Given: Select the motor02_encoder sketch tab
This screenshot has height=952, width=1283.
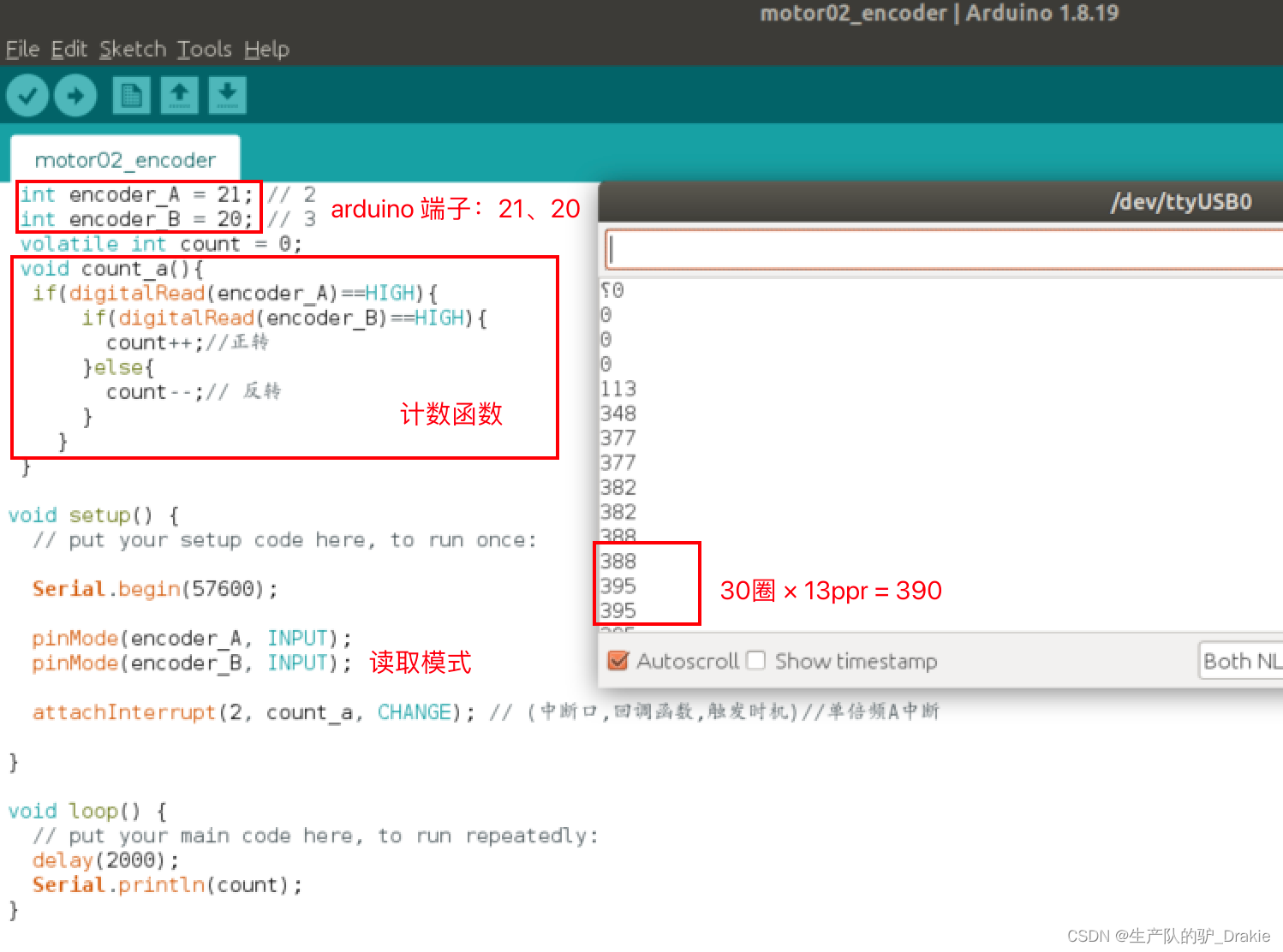Looking at the screenshot, I should point(125,159).
